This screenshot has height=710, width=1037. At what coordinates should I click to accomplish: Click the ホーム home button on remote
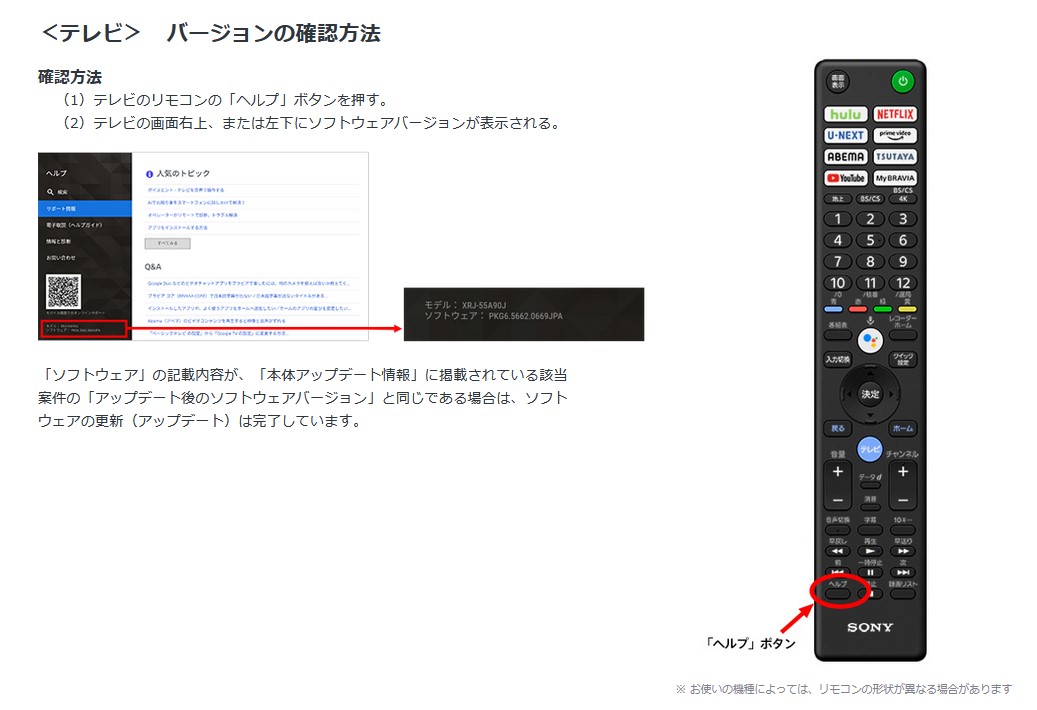(x=903, y=428)
